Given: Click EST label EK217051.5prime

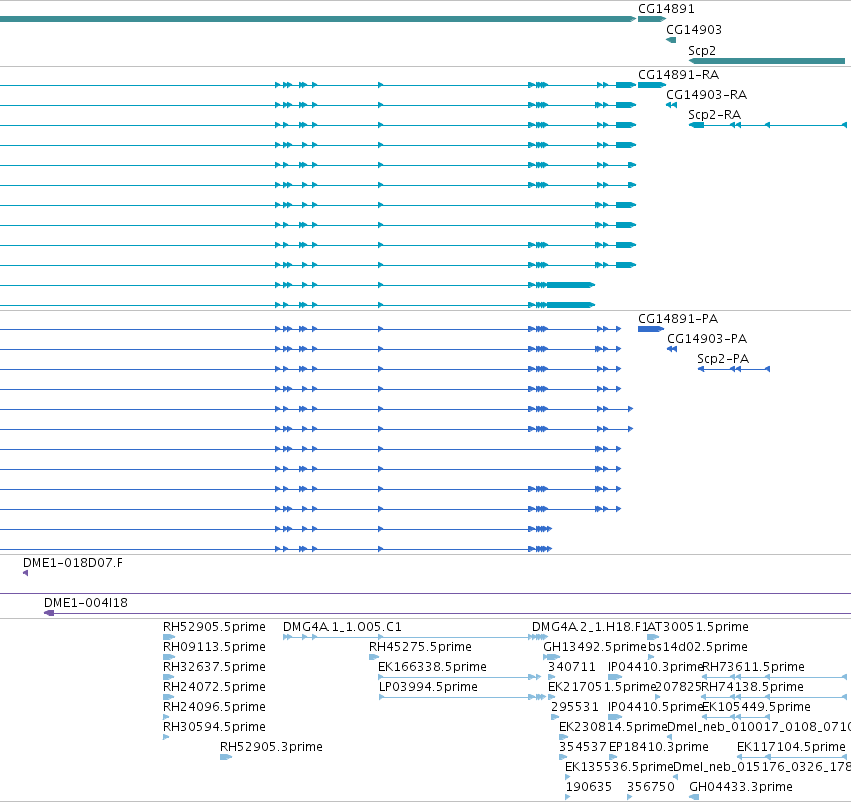Looking at the screenshot, I should point(602,687).
